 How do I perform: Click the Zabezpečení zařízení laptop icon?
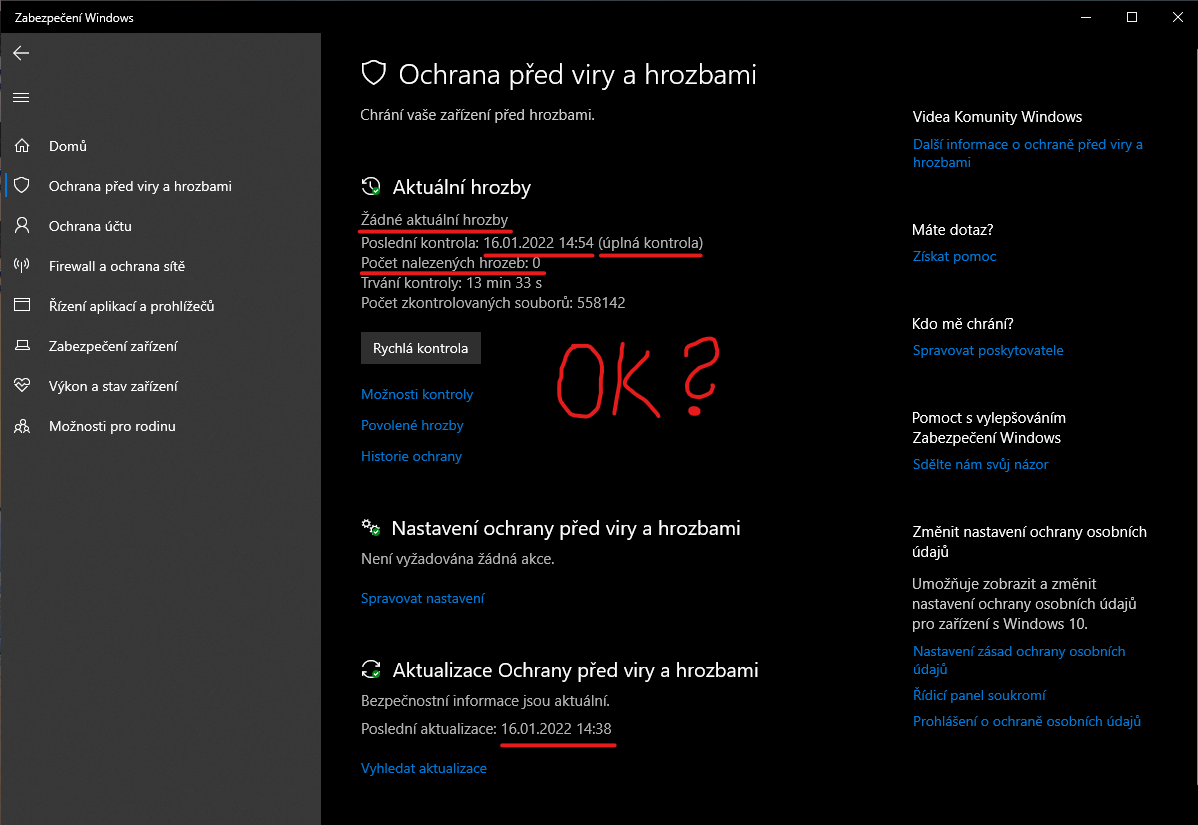tap(21, 346)
